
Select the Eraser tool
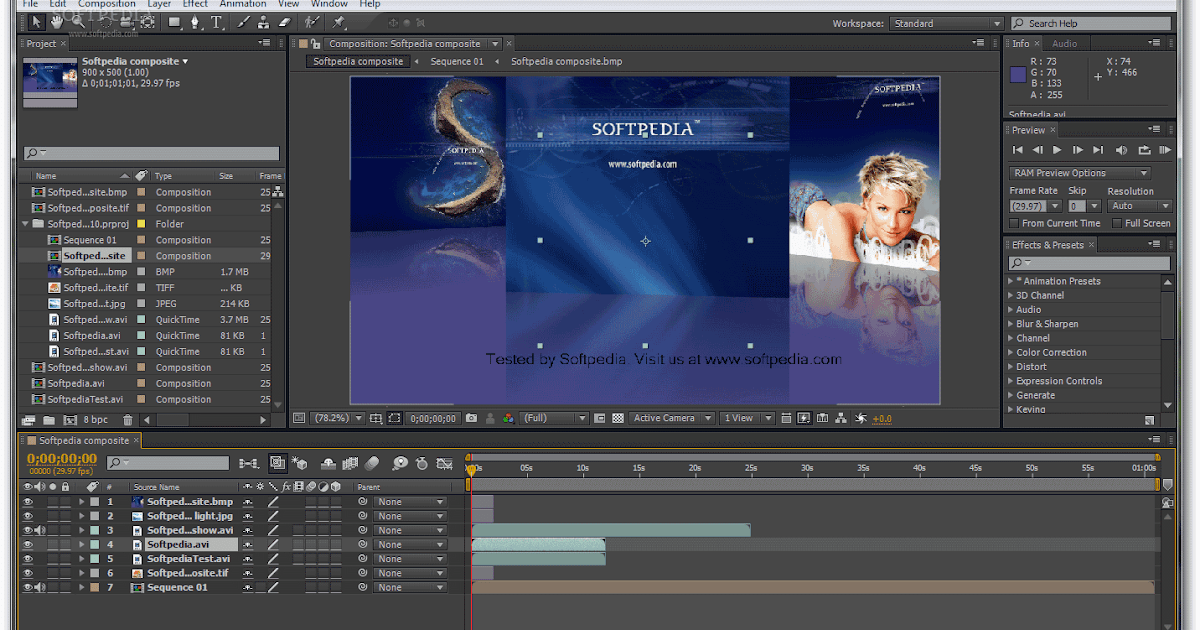click(x=284, y=22)
